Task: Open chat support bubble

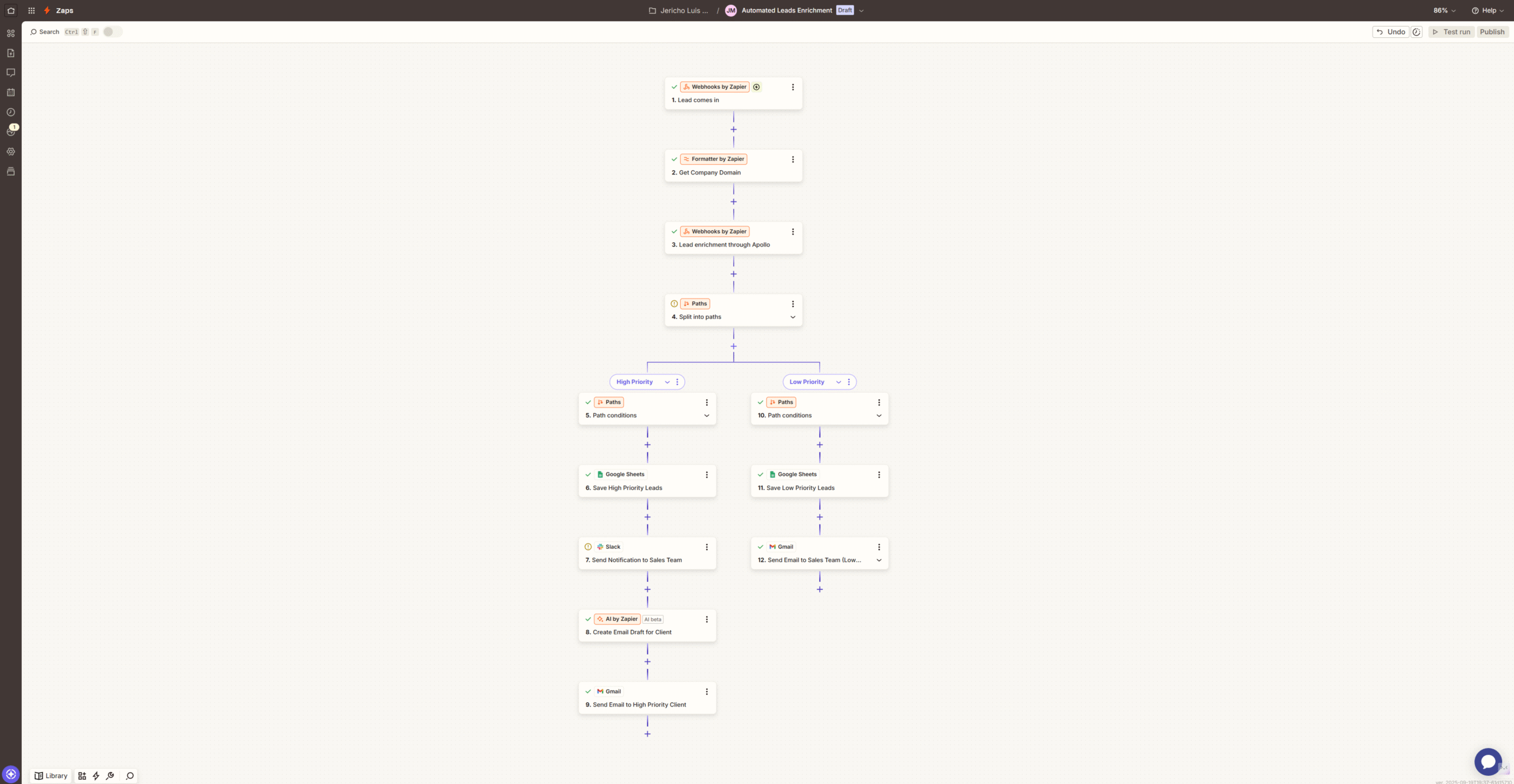Action: (1487, 762)
